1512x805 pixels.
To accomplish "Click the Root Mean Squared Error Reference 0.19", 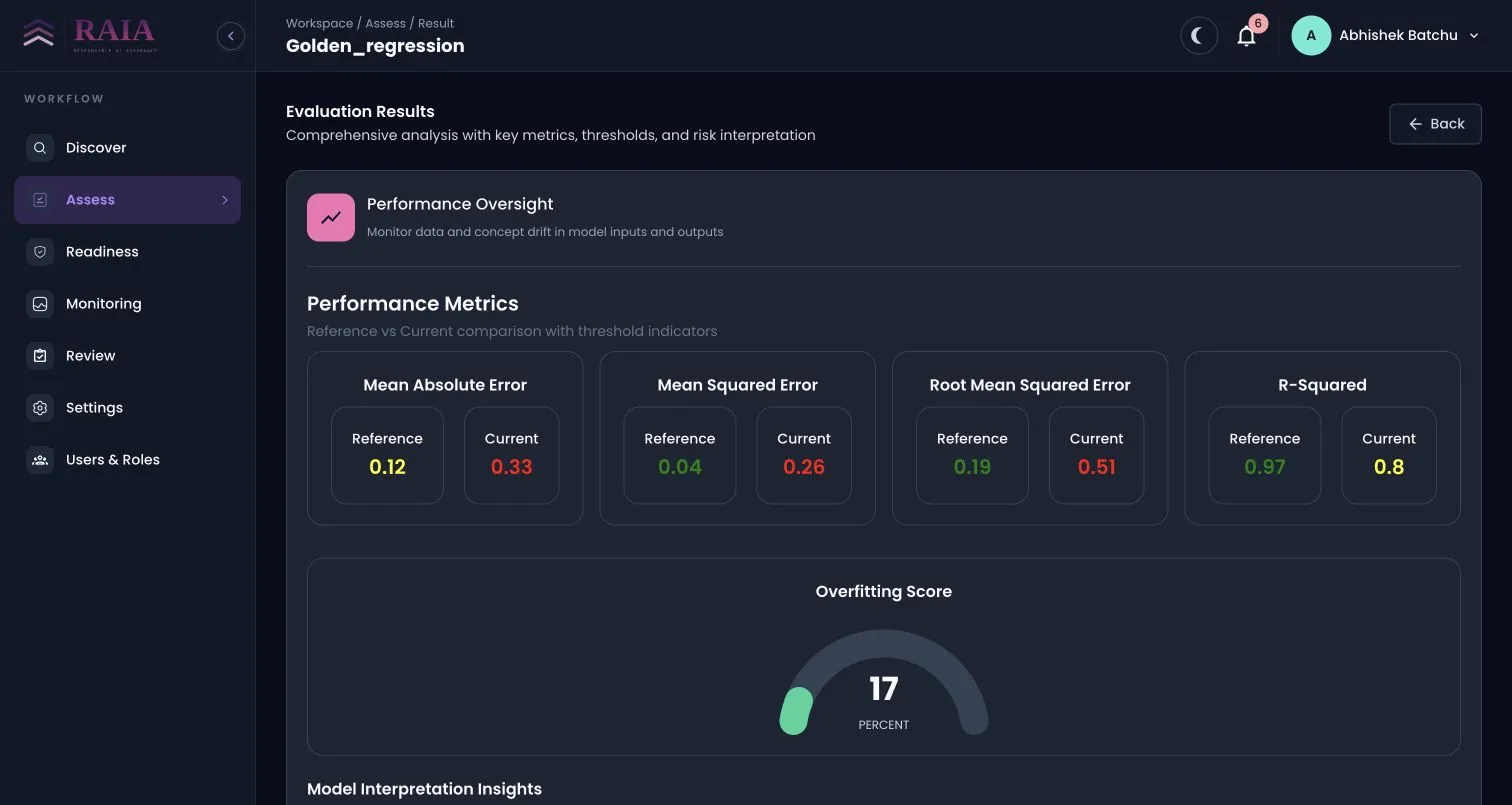I will 972,467.
